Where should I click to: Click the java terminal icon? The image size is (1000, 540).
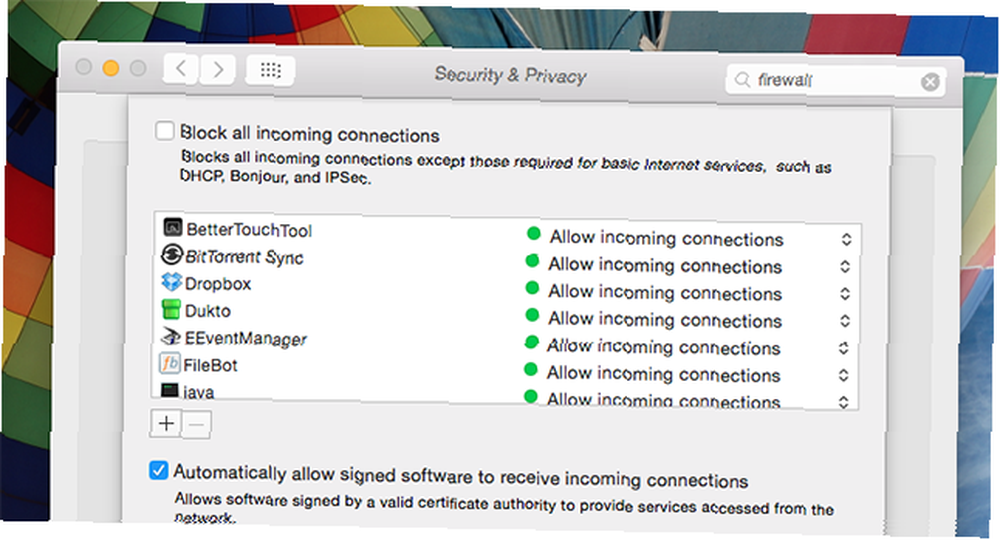pos(170,390)
